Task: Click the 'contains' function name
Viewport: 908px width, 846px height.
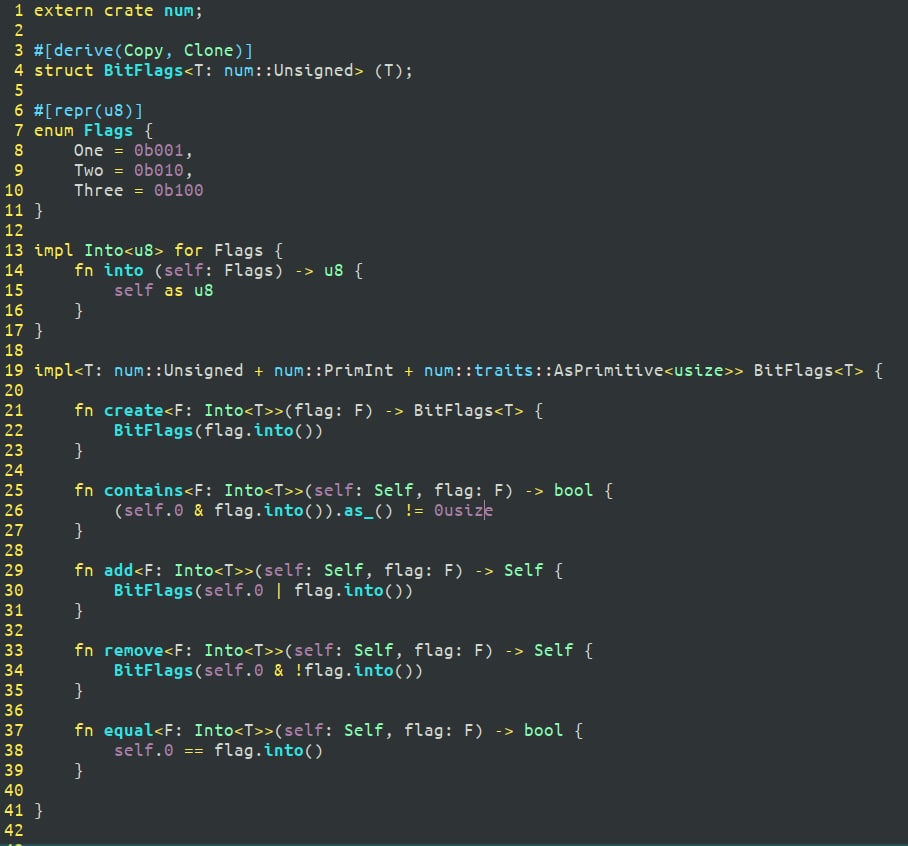Action: [x=143, y=490]
